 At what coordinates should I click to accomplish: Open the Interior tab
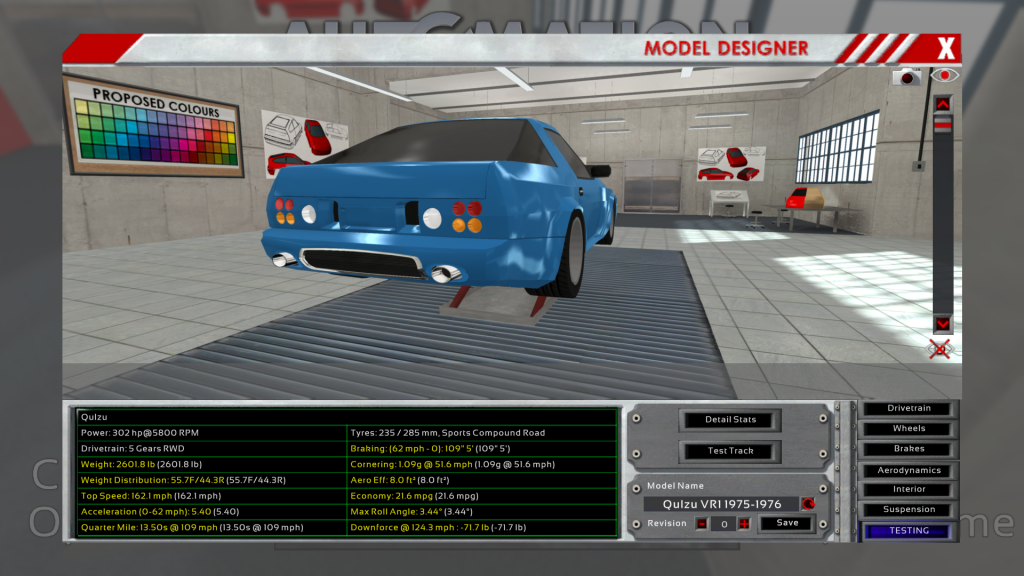(908, 490)
